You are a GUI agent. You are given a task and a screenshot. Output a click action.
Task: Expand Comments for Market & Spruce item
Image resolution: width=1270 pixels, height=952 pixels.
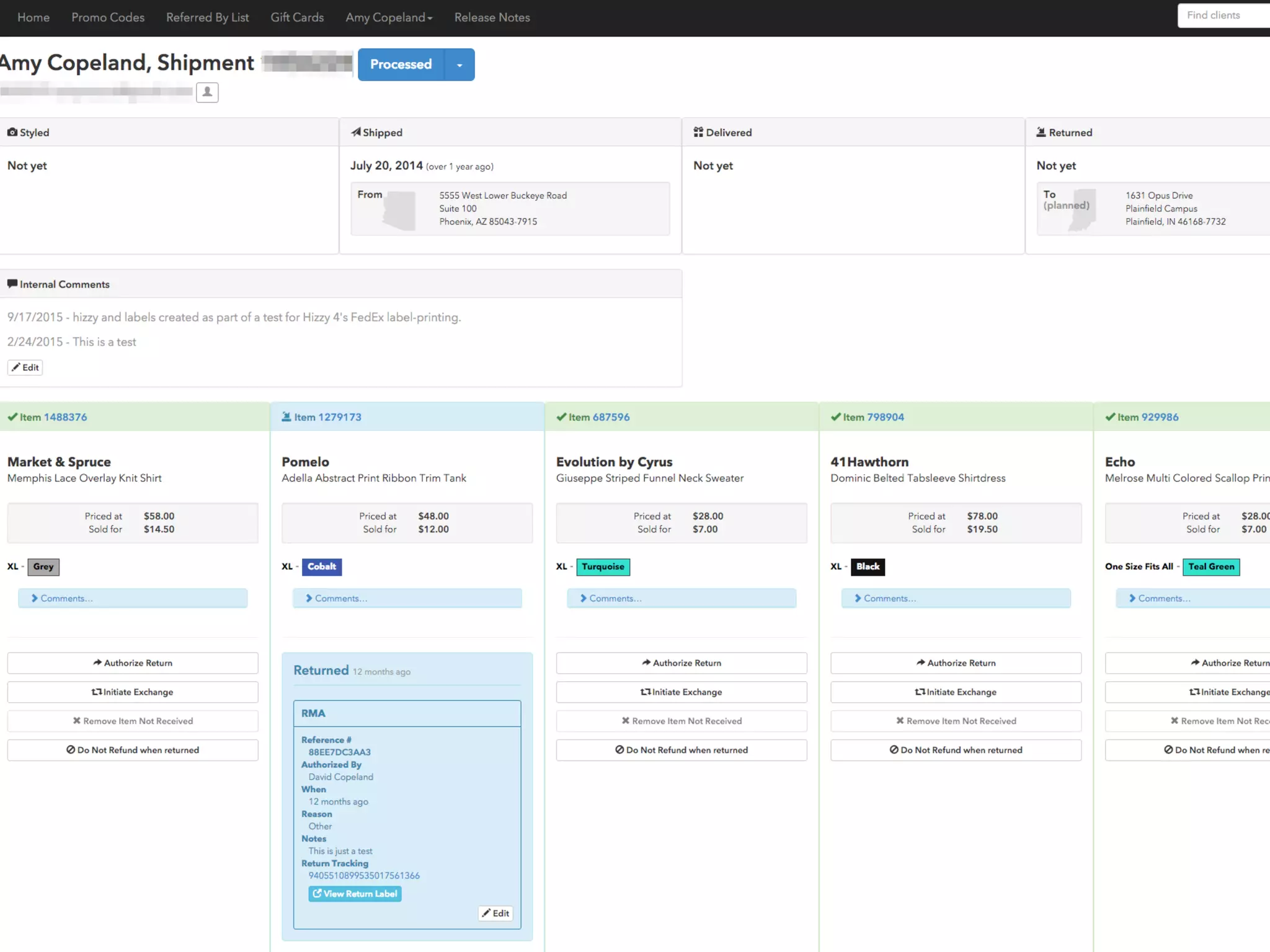pos(133,598)
